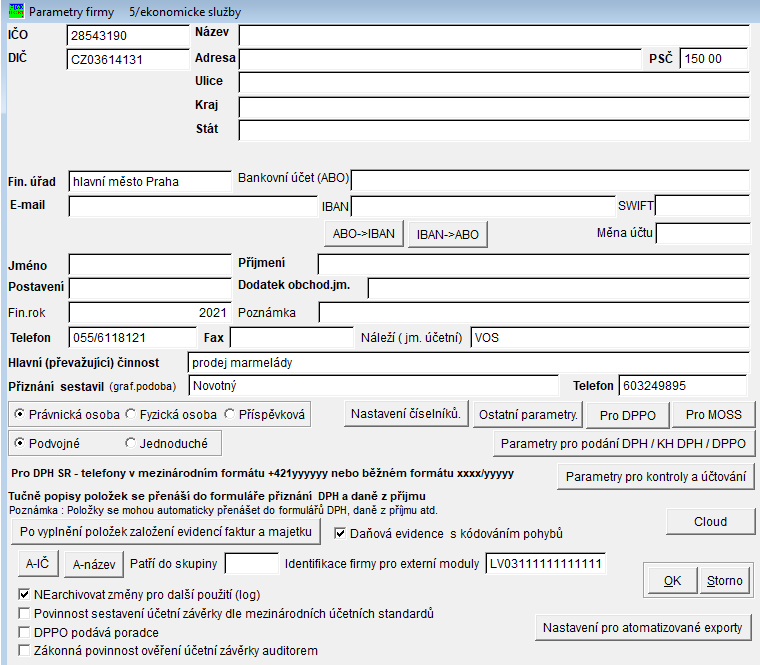This screenshot has width=760, height=665.
Task: Click into the Adresa input field
Action: coord(440,59)
